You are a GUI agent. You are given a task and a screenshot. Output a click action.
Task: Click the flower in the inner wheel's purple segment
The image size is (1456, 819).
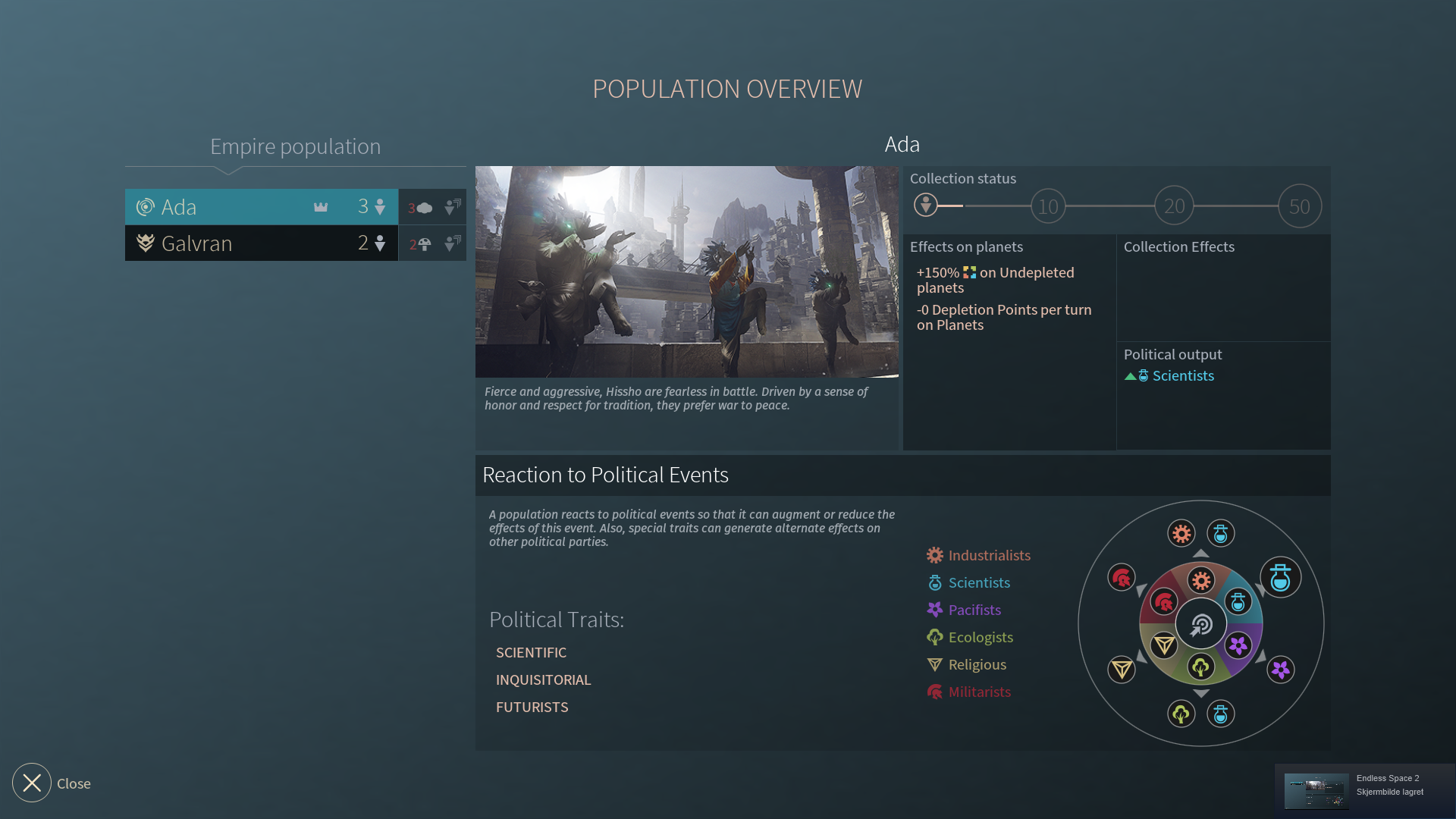[x=1238, y=645]
